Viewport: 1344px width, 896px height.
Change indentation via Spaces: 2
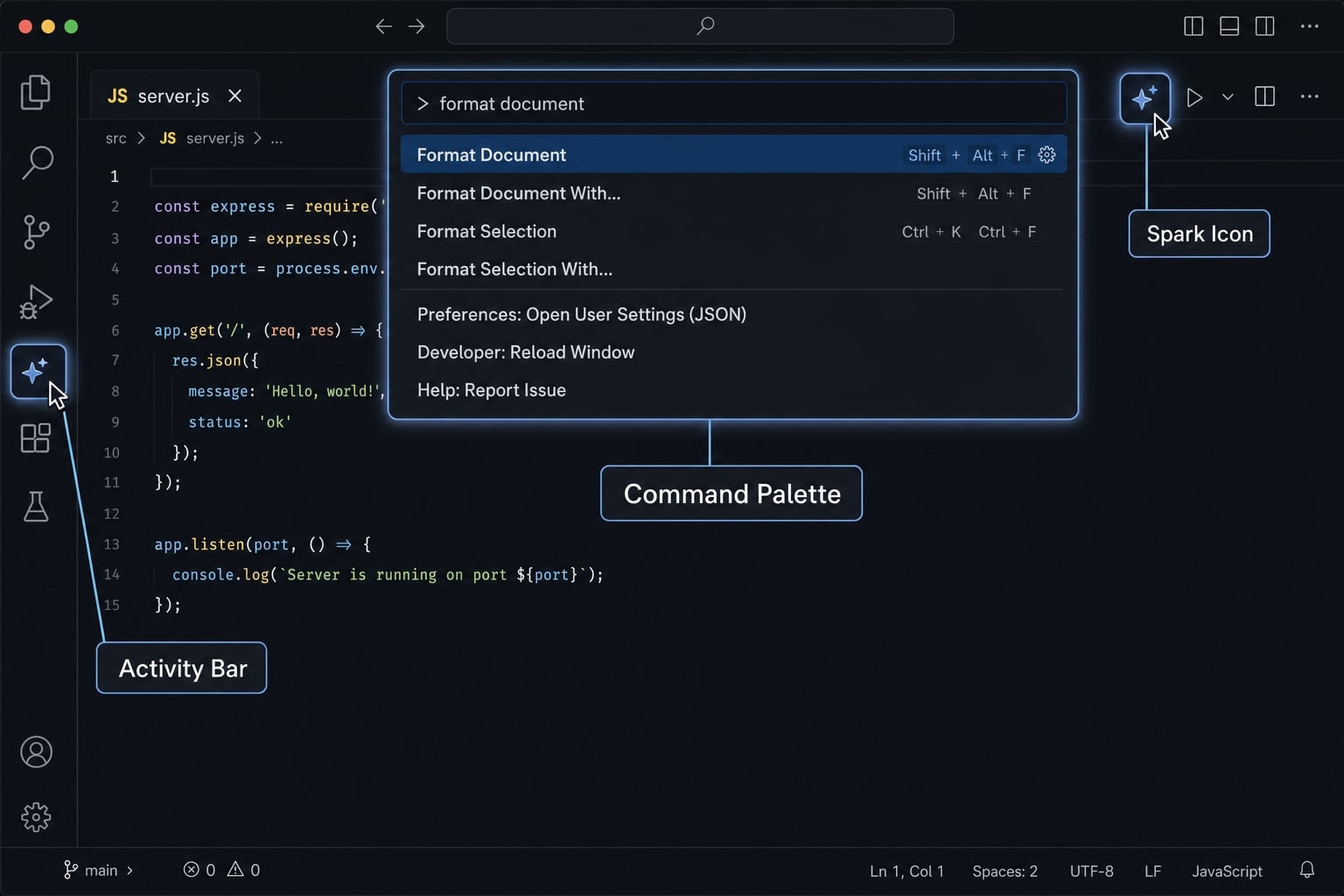[x=1004, y=871]
